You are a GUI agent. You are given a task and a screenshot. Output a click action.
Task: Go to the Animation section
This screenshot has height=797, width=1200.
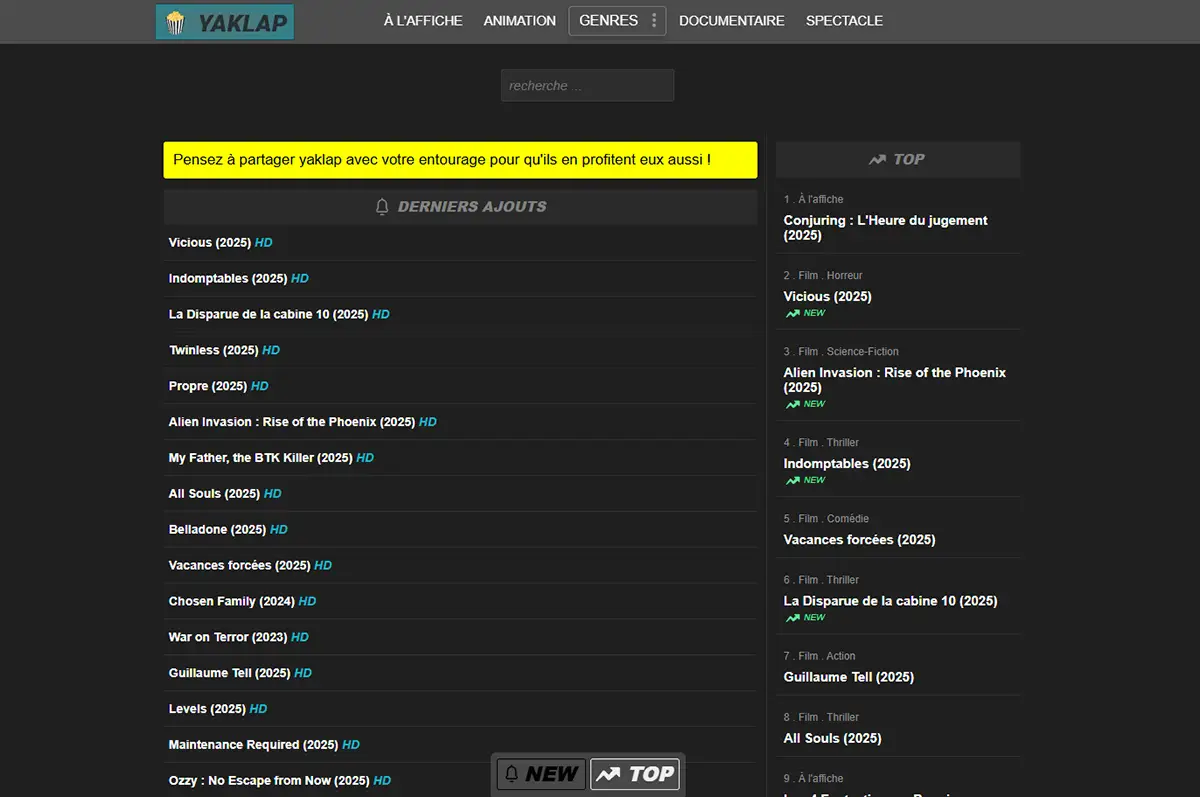[x=519, y=21]
